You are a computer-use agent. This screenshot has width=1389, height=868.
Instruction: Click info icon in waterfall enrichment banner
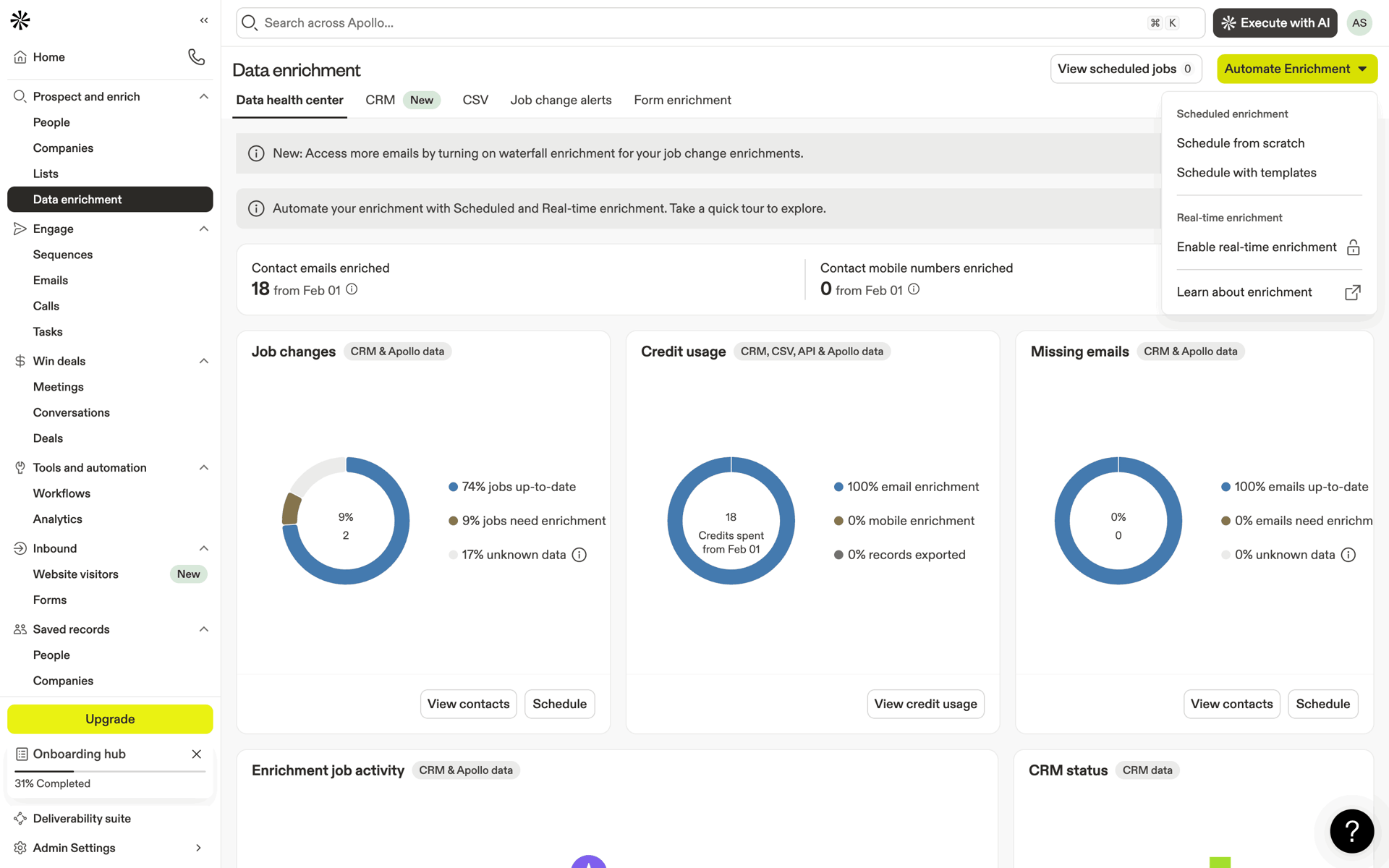coord(256,153)
